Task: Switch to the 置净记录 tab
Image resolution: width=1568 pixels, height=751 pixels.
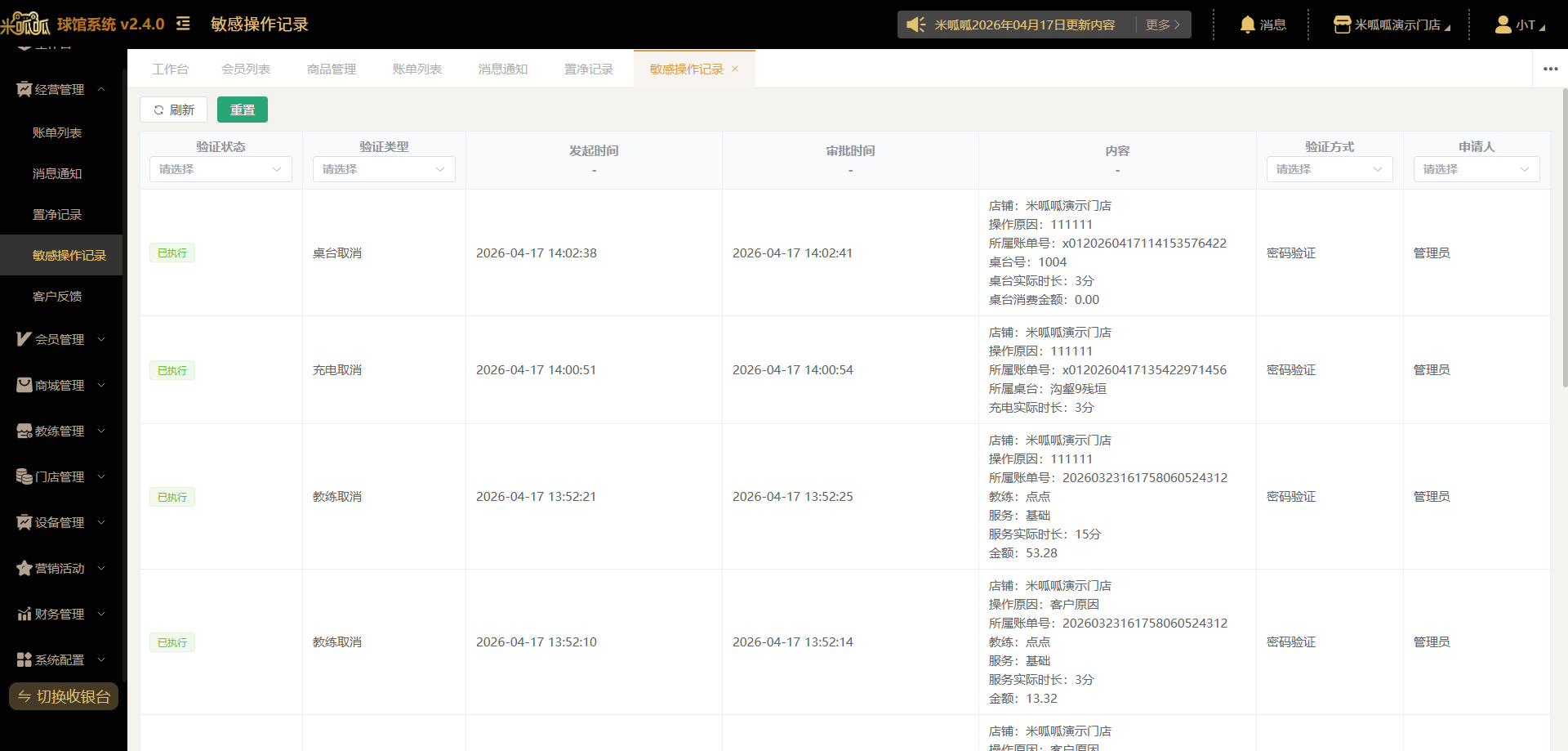Action: point(589,69)
